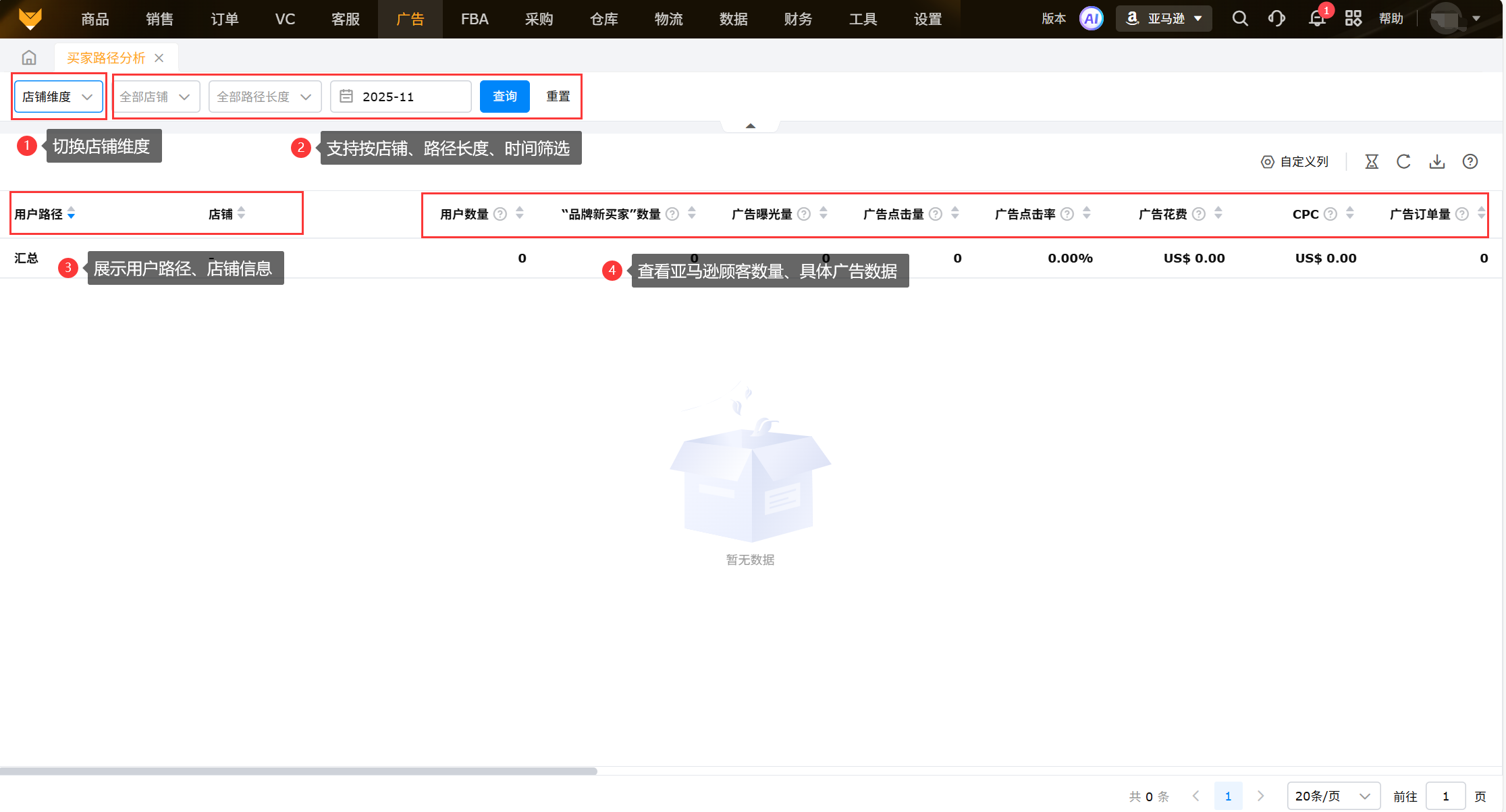The image size is (1506, 812).
Task: Click the refresh table icon
Action: [x=1403, y=162]
